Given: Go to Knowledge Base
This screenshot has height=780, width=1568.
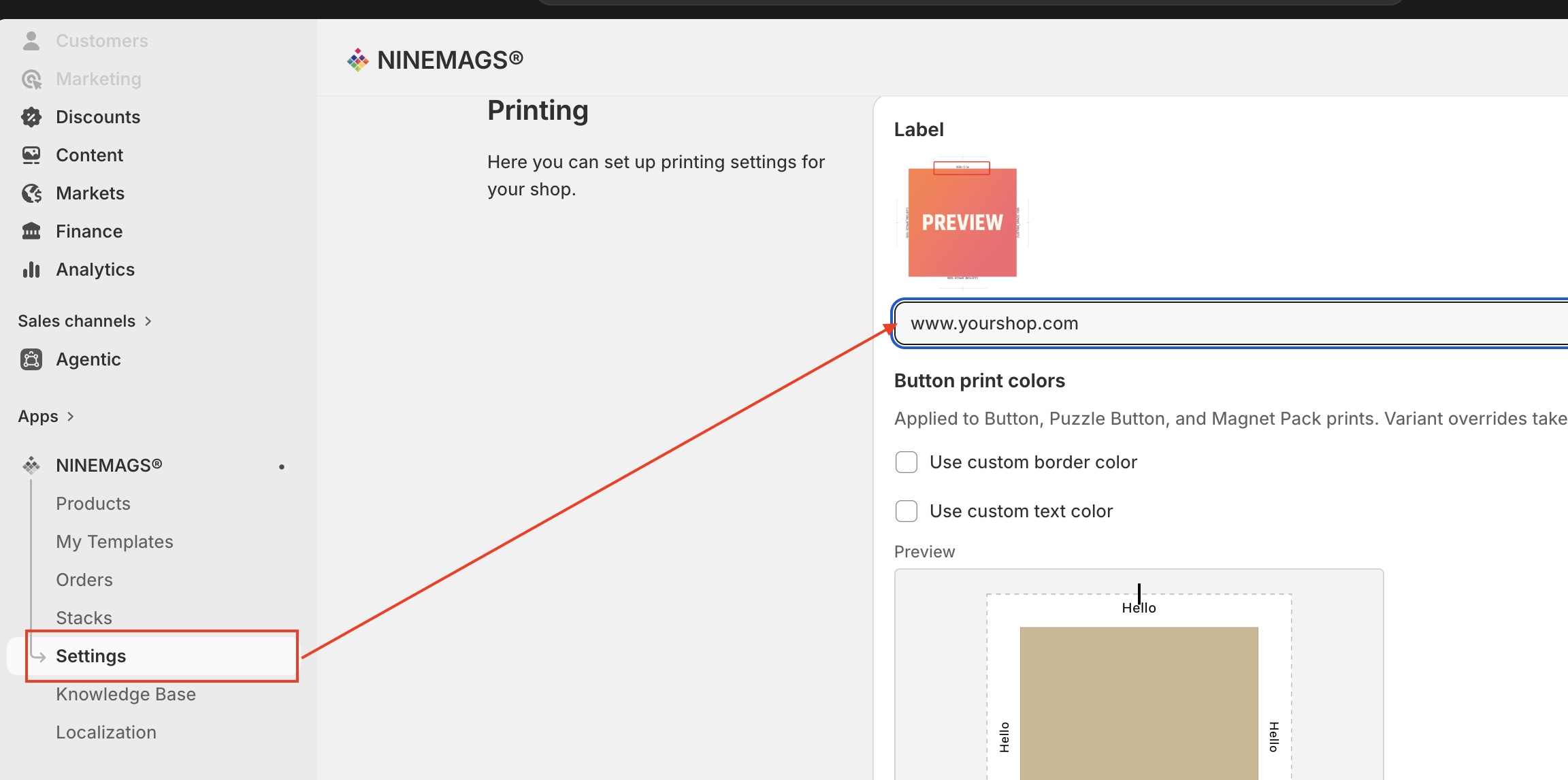Looking at the screenshot, I should (x=126, y=694).
